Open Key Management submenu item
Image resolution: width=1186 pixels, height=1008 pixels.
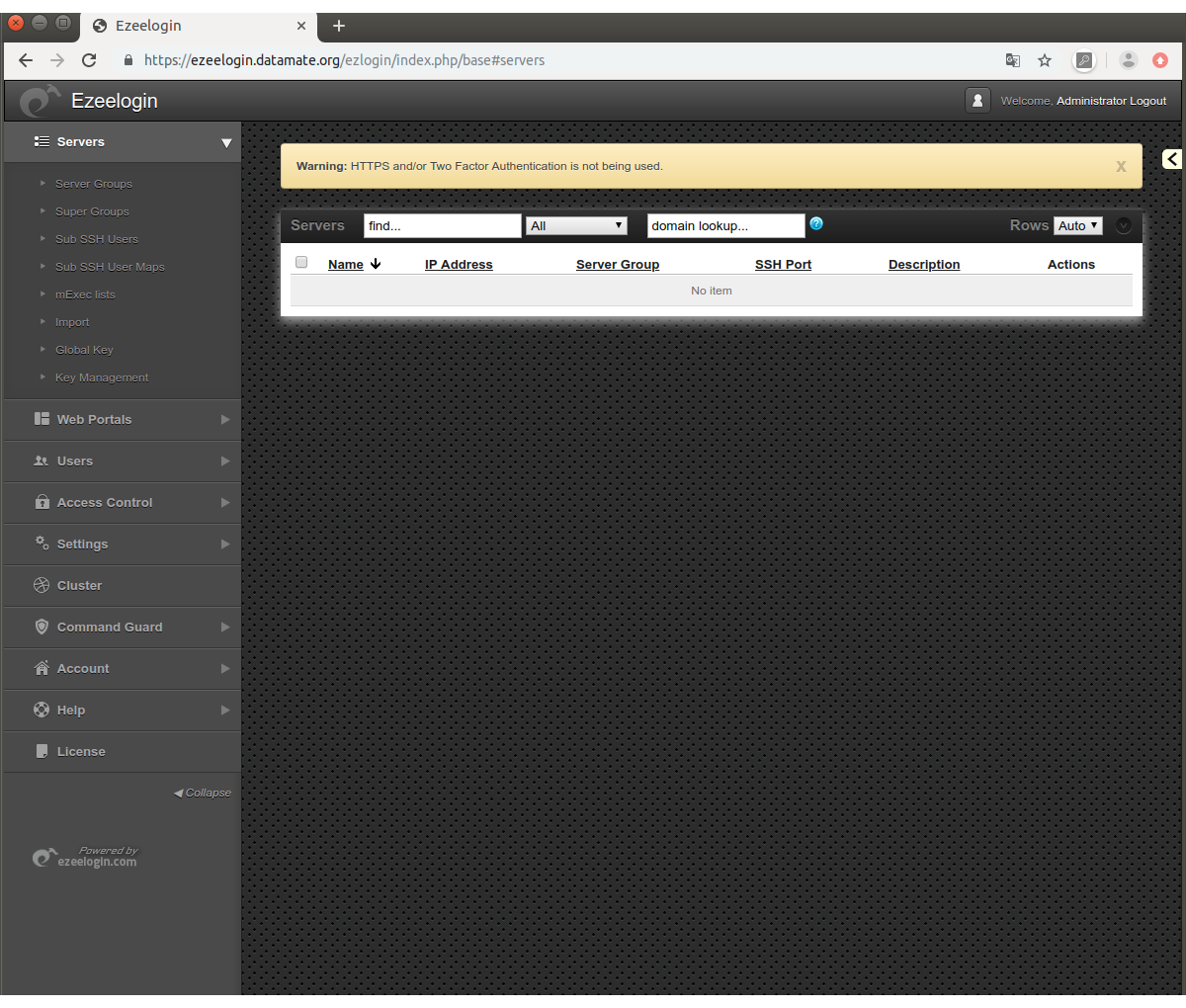click(x=102, y=378)
